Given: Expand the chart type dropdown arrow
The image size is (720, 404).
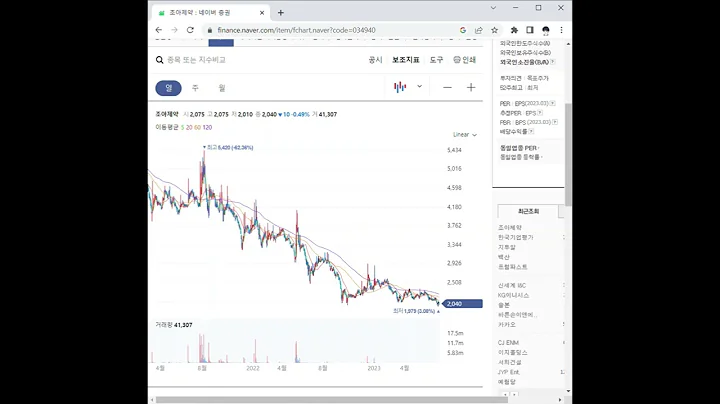Looking at the screenshot, I should pos(419,86).
